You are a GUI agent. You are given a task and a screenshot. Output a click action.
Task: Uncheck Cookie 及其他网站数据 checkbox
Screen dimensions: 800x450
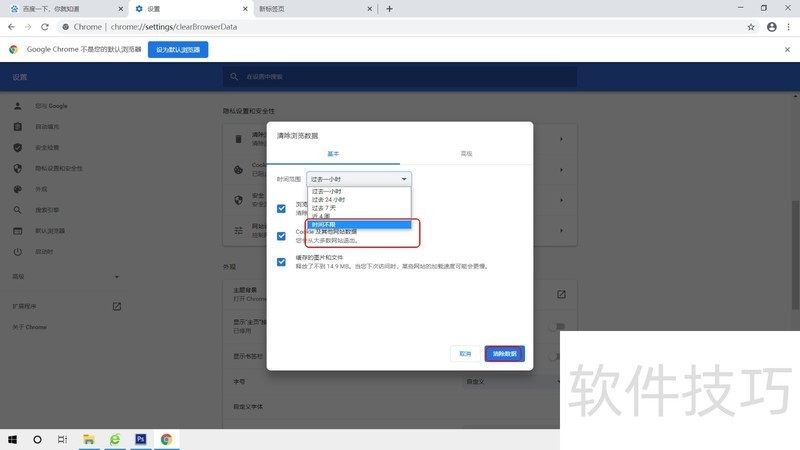281,236
